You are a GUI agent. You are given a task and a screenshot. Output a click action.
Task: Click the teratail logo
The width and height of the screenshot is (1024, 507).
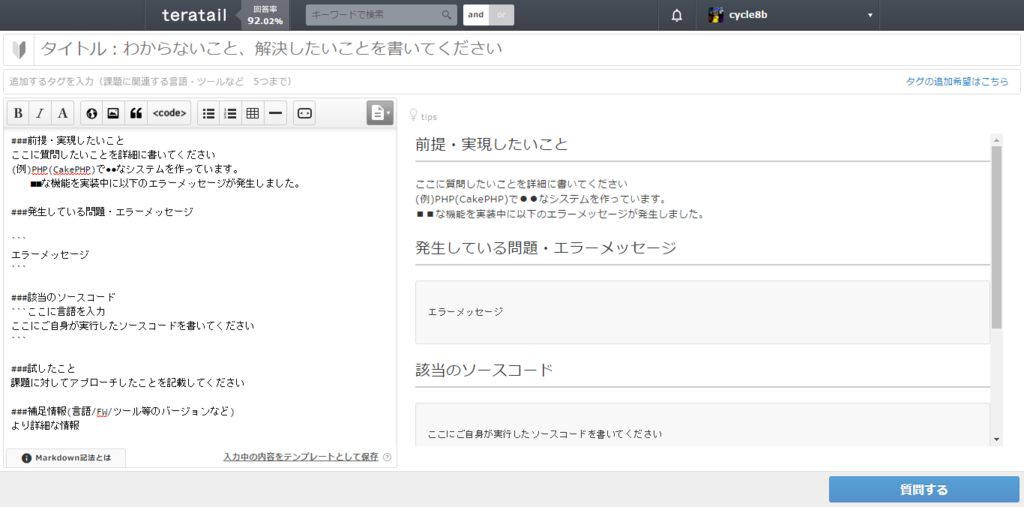point(194,15)
